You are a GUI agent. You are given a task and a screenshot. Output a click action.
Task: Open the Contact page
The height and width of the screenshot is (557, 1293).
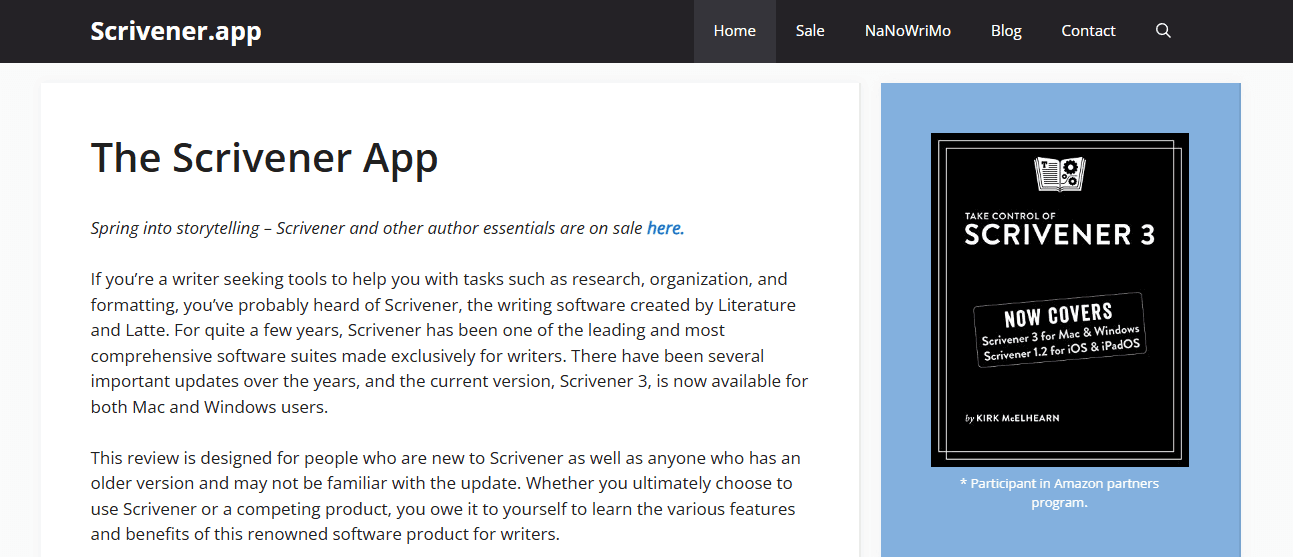tap(1088, 31)
